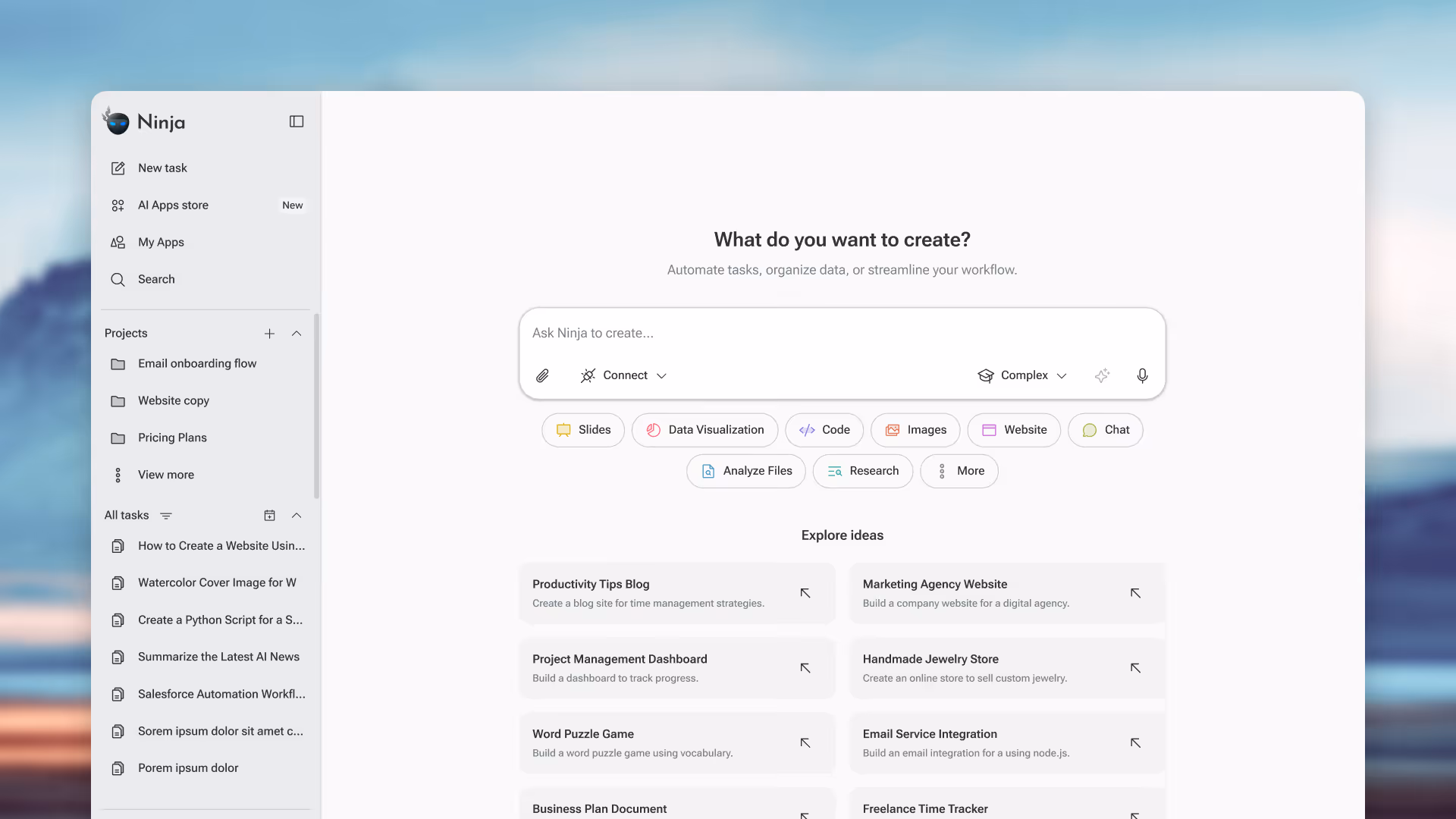
Task: Select the microphone icon to dictate a prompt
Action: tap(1142, 375)
